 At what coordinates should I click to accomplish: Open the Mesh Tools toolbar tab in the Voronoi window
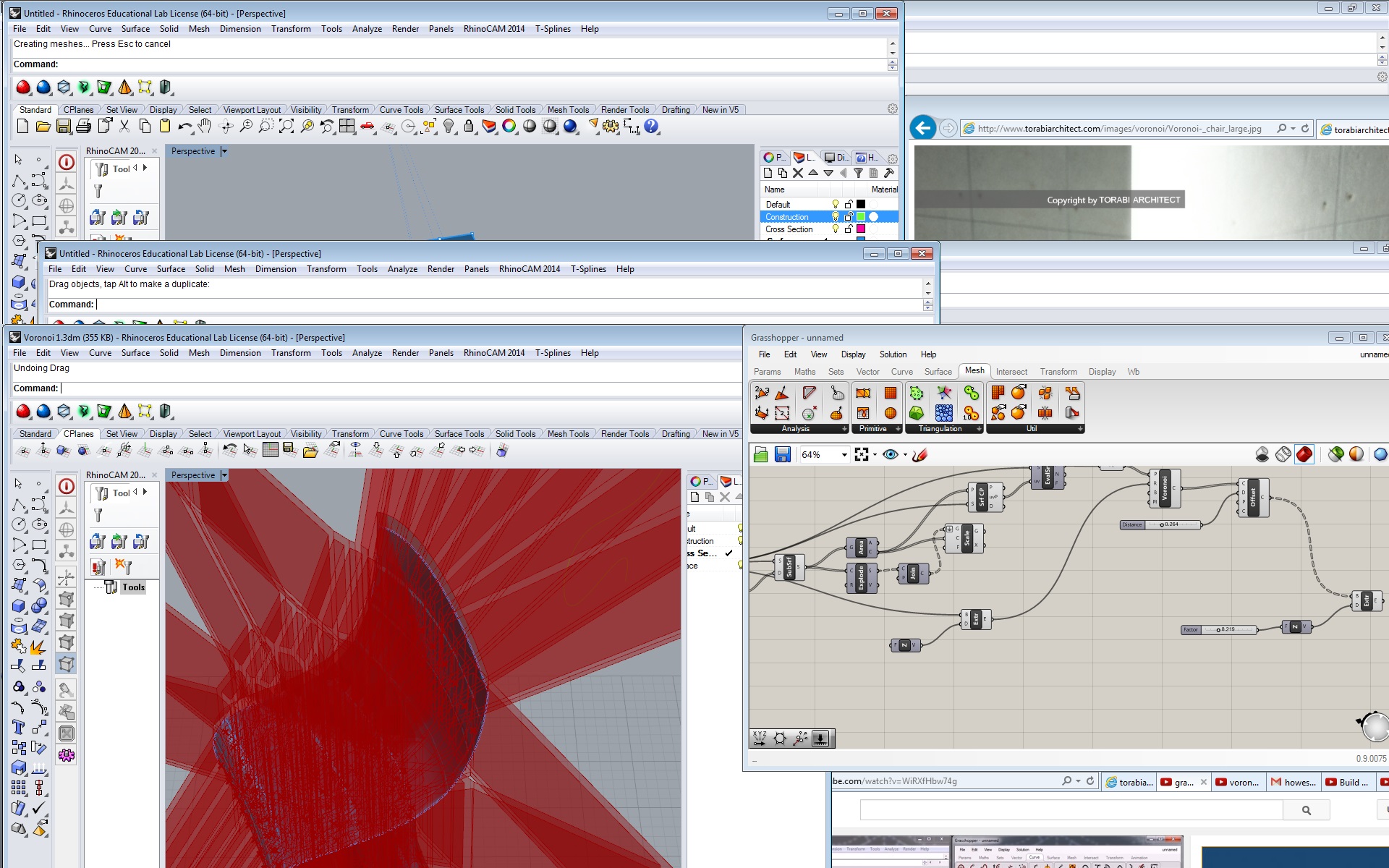[567, 434]
